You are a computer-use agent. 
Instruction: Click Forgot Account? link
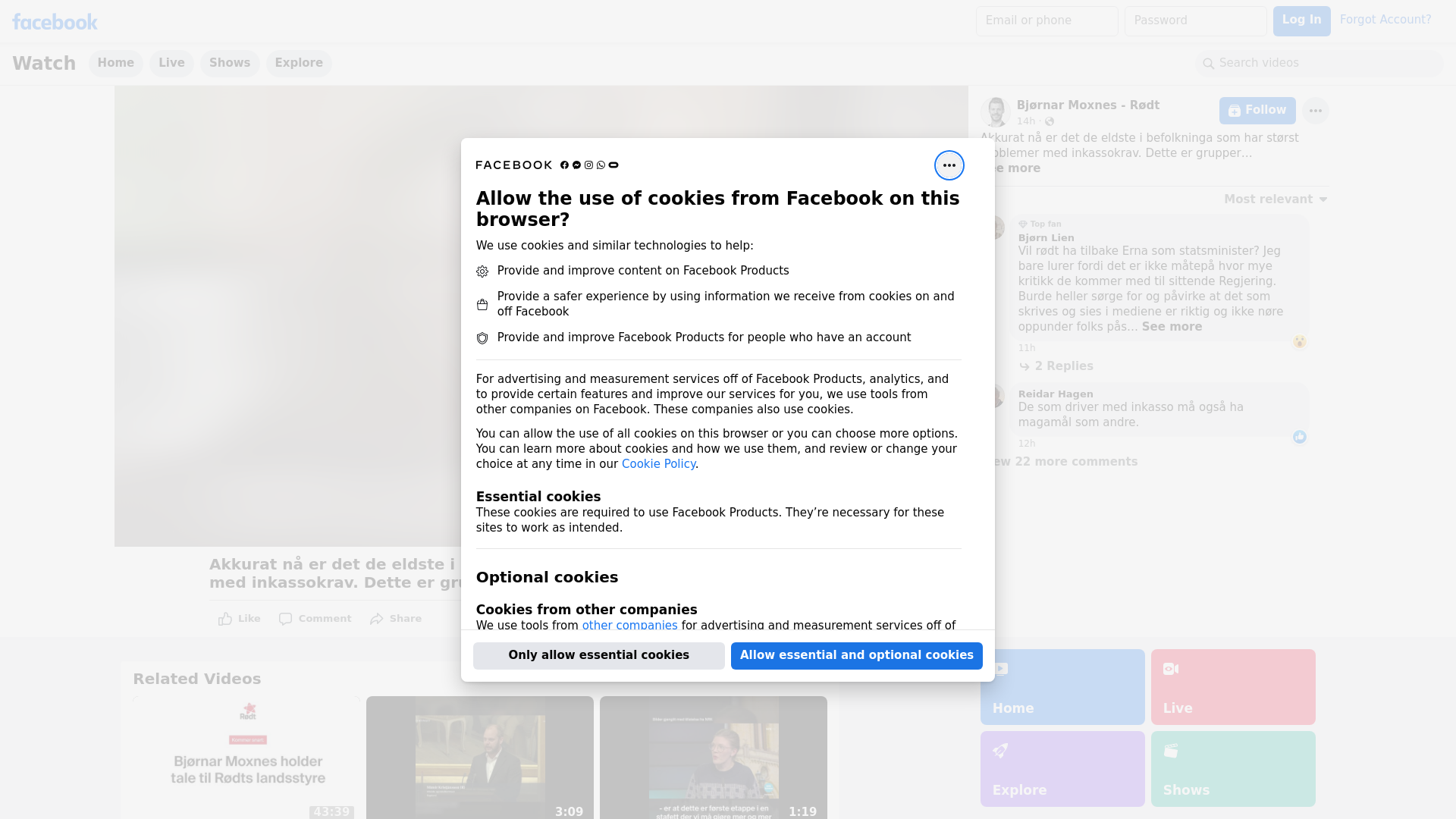pyautogui.click(x=1385, y=20)
